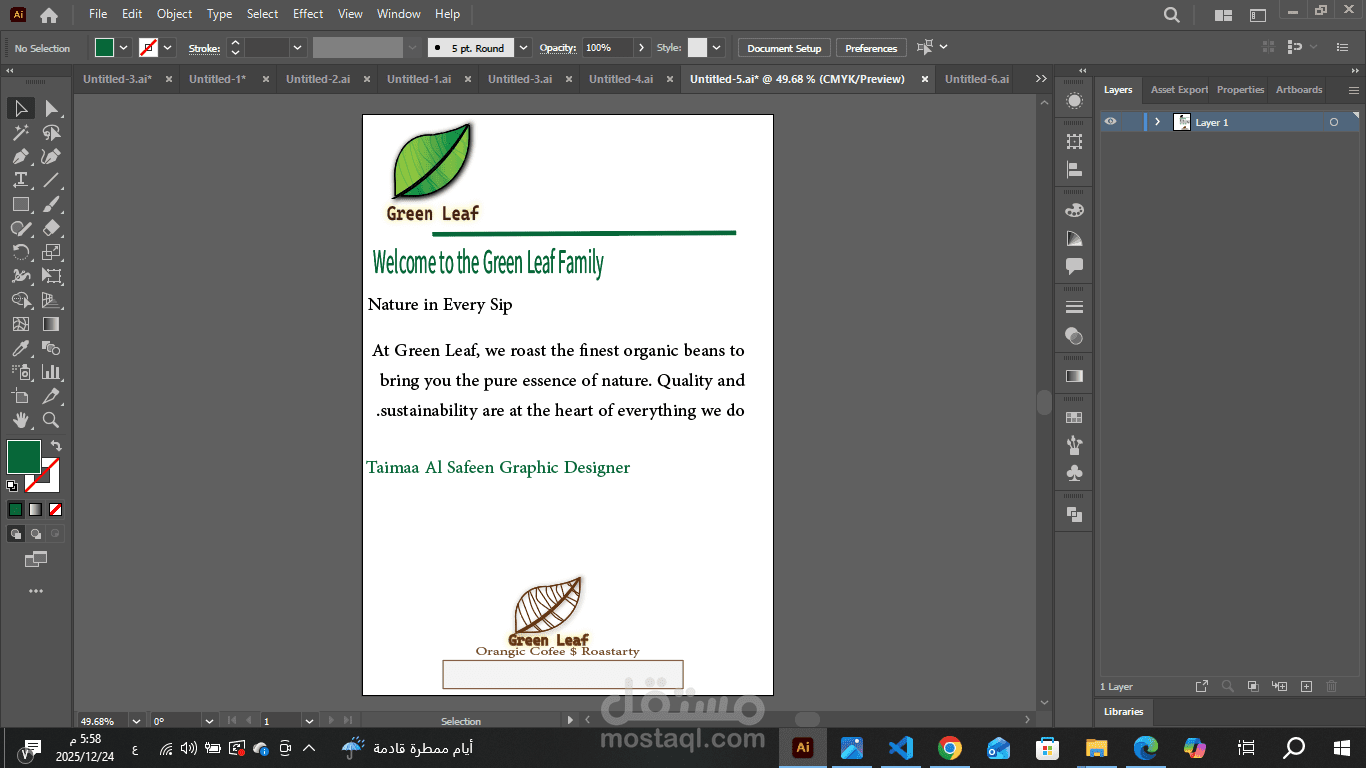Select the Eyedropper tool
The image size is (1366, 768).
tap(20, 348)
